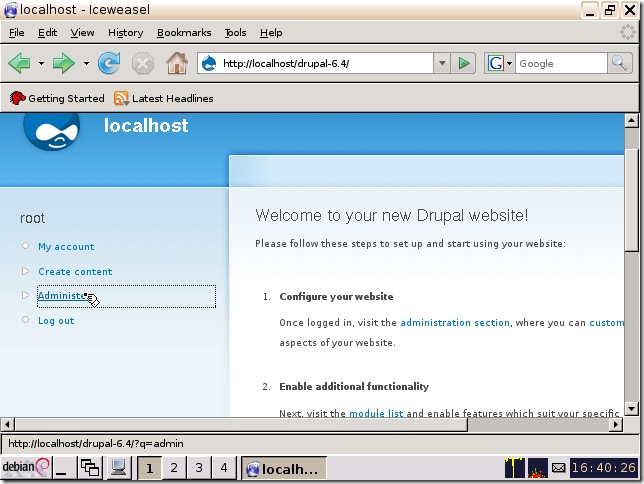Open the Help menu
This screenshot has width=644, height=484.
pyautogui.click(x=271, y=32)
